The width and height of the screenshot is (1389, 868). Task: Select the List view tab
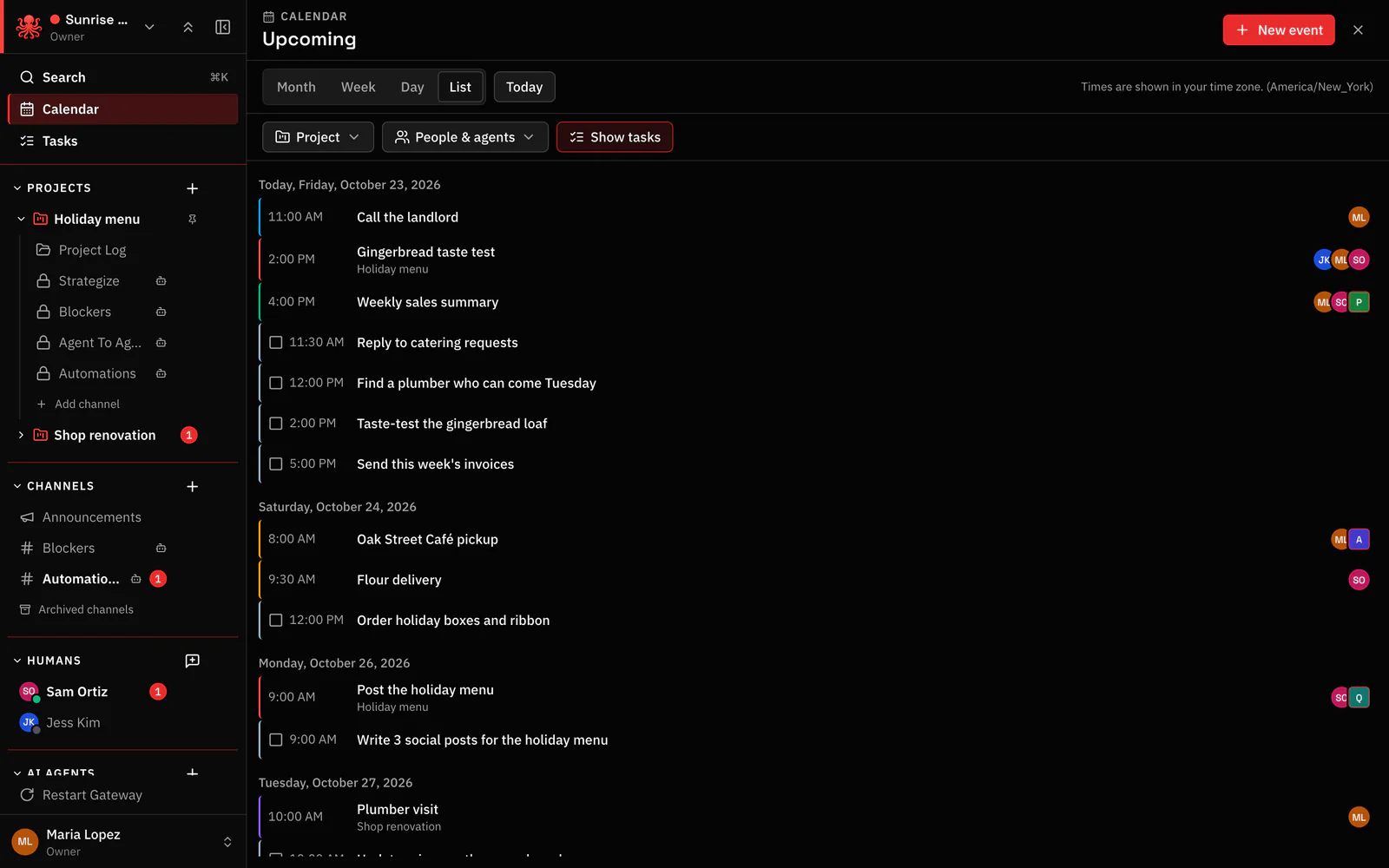point(460,87)
